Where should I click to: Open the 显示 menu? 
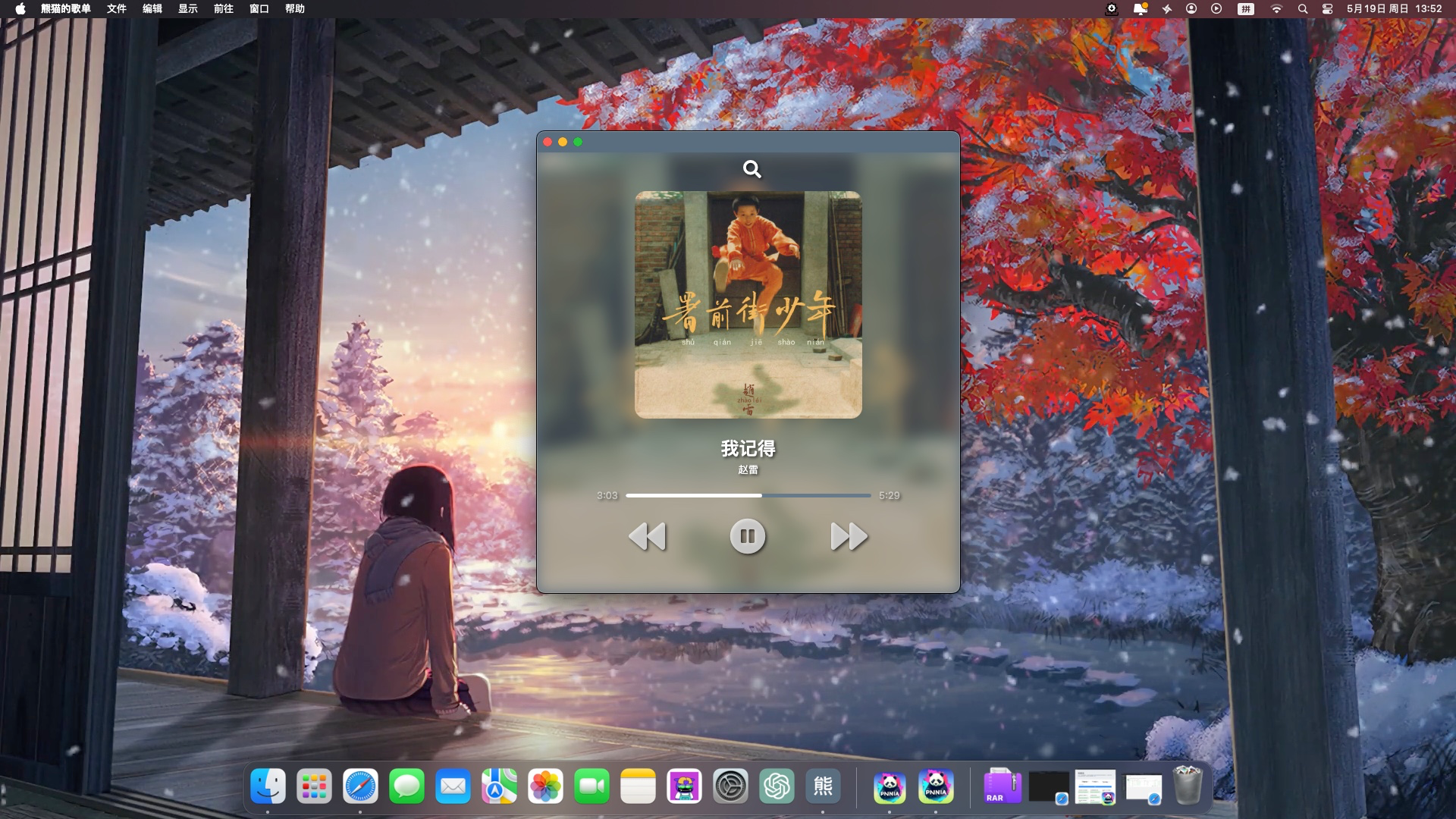187,9
